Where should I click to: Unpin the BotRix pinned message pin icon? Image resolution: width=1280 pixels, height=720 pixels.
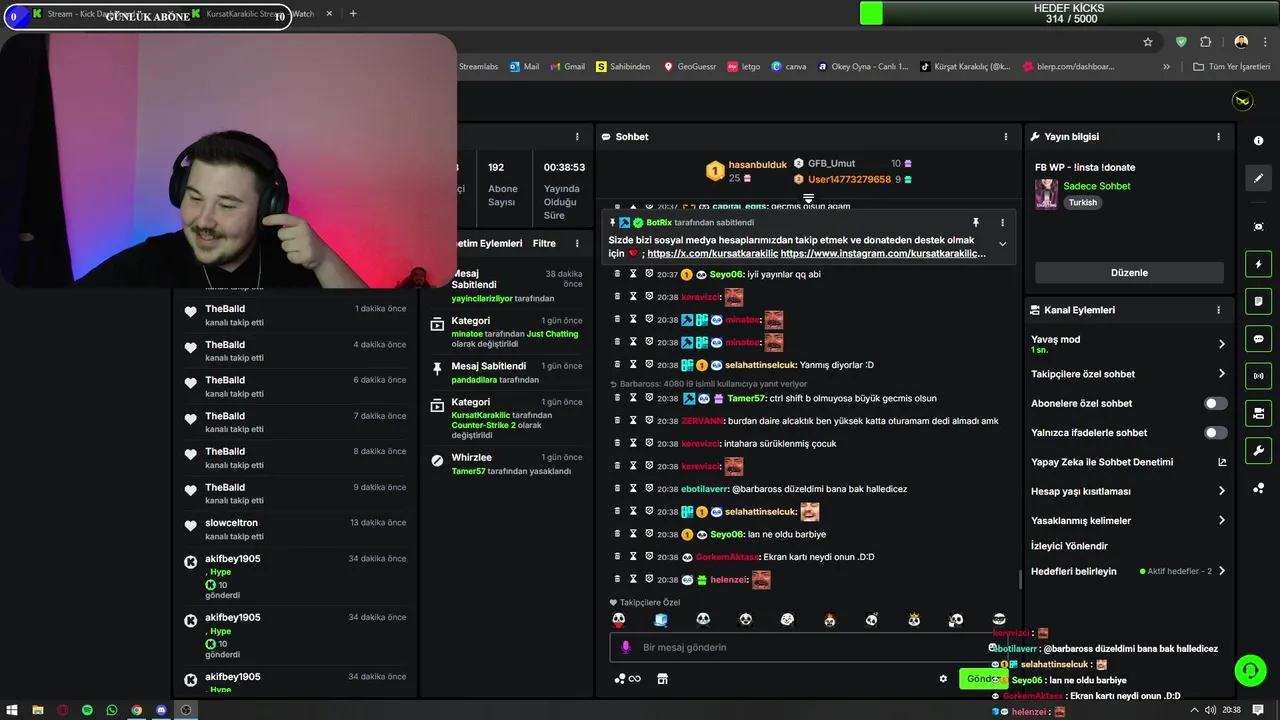click(x=976, y=223)
